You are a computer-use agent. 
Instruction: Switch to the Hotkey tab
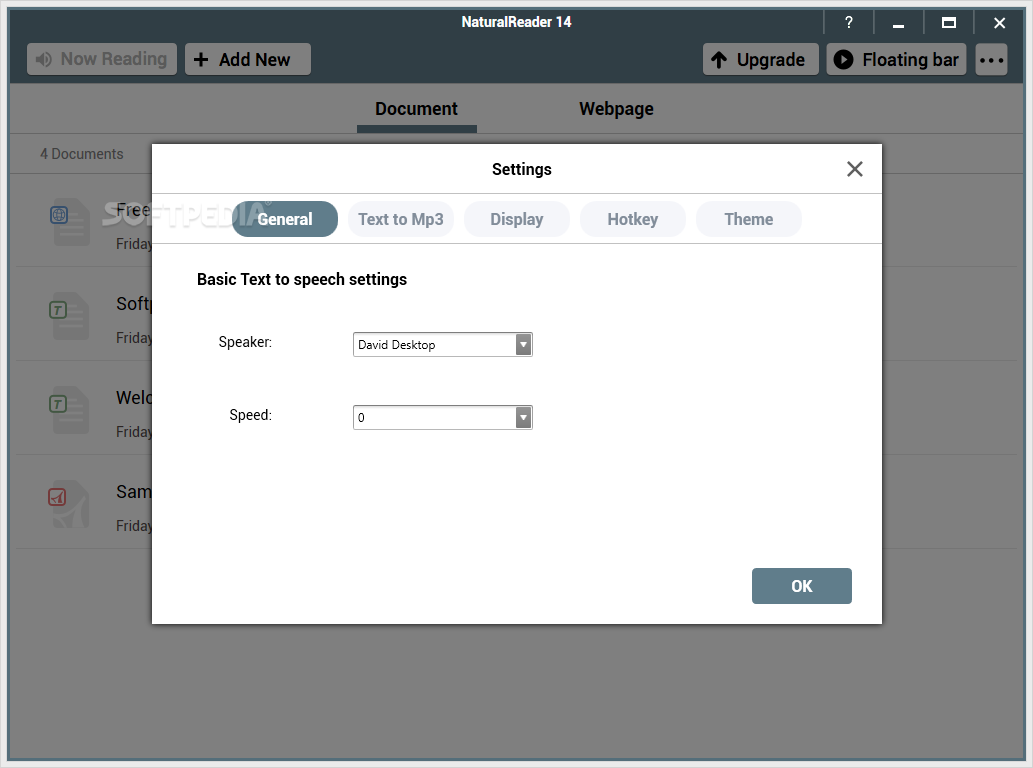(x=632, y=219)
